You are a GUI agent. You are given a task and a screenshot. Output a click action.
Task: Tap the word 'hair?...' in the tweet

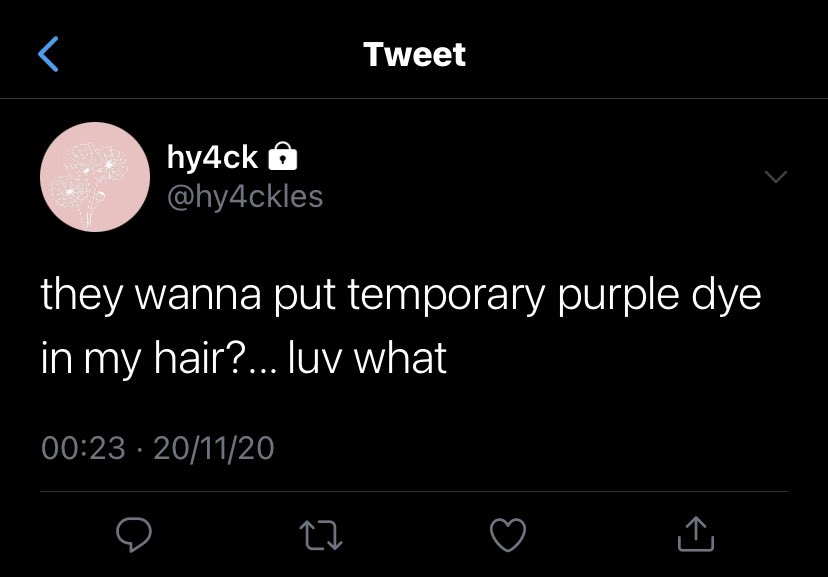215,357
